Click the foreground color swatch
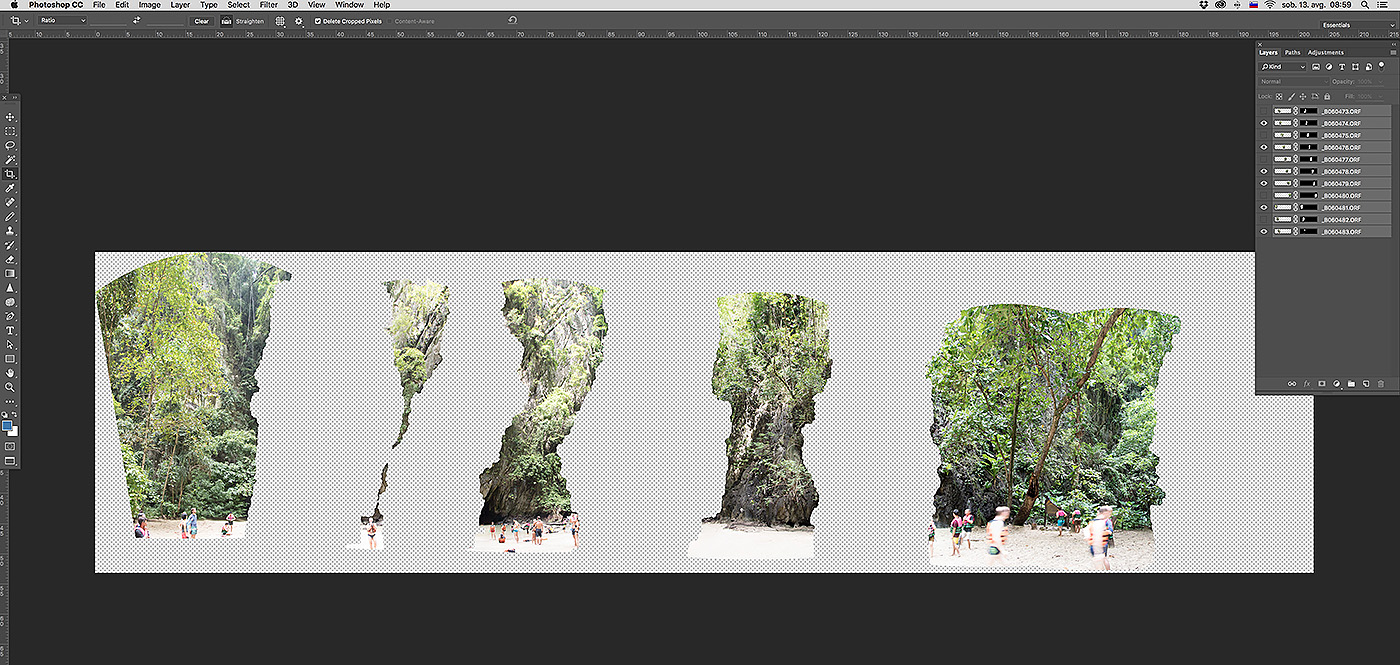 pos(8,425)
